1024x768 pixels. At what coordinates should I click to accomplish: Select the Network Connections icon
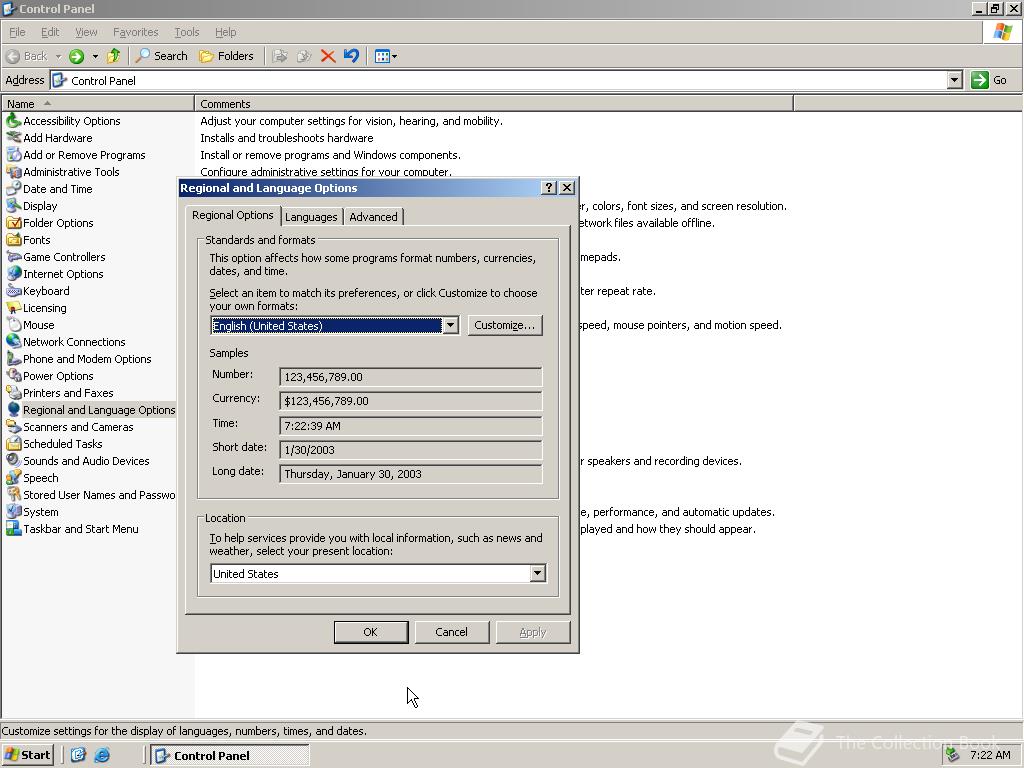point(13,342)
